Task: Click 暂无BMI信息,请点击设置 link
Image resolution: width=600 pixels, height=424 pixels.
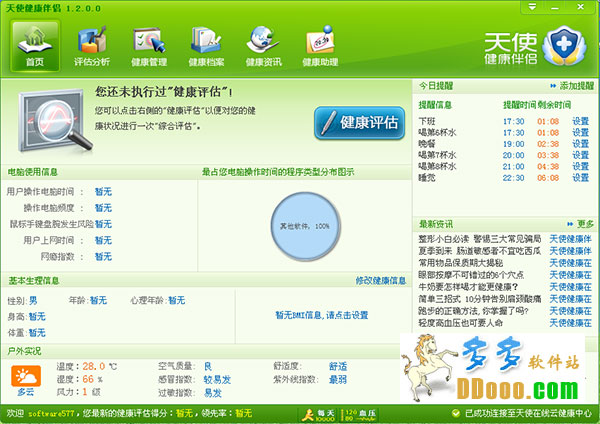Action: (x=322, y=315)
